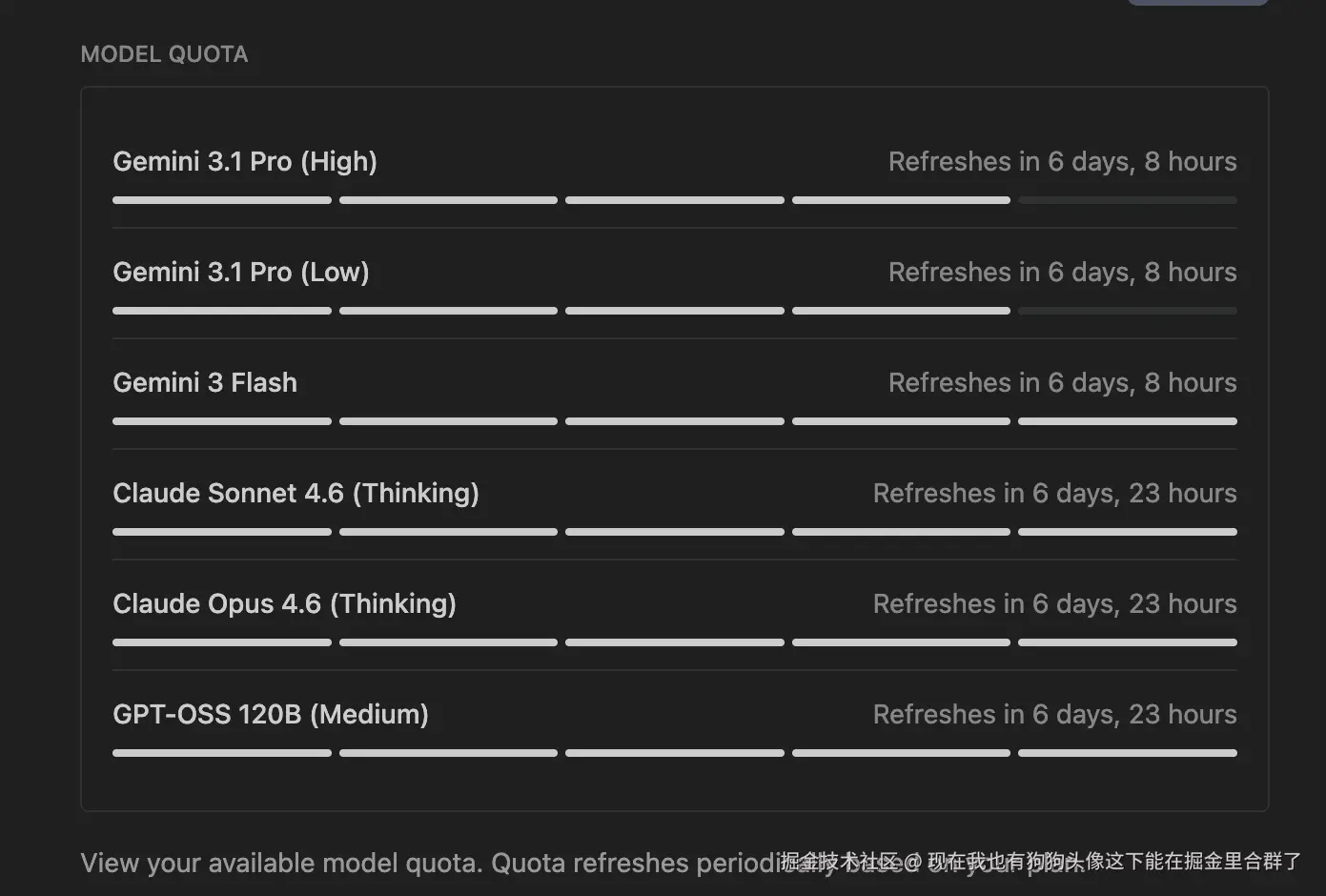Click last segment of Claude Opus 4.6 quota bar
Viewport: 1326px width, 896px height.
(x=1127, y=642)
